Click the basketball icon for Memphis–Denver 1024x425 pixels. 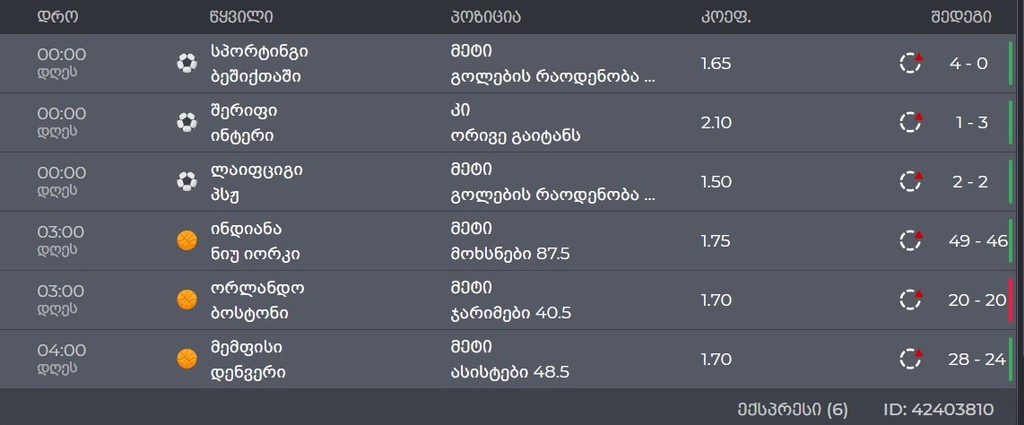tap(187, 358)
